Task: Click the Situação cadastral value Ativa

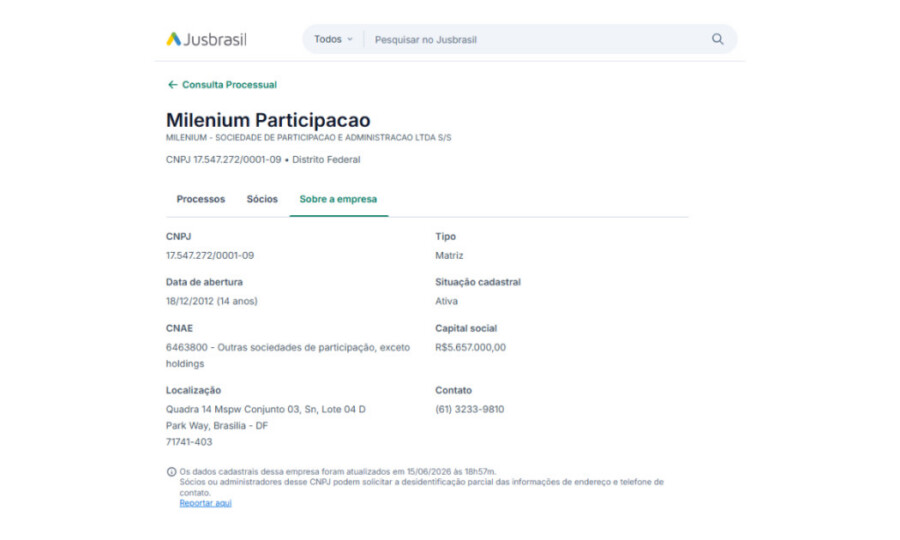Action: 447,301
